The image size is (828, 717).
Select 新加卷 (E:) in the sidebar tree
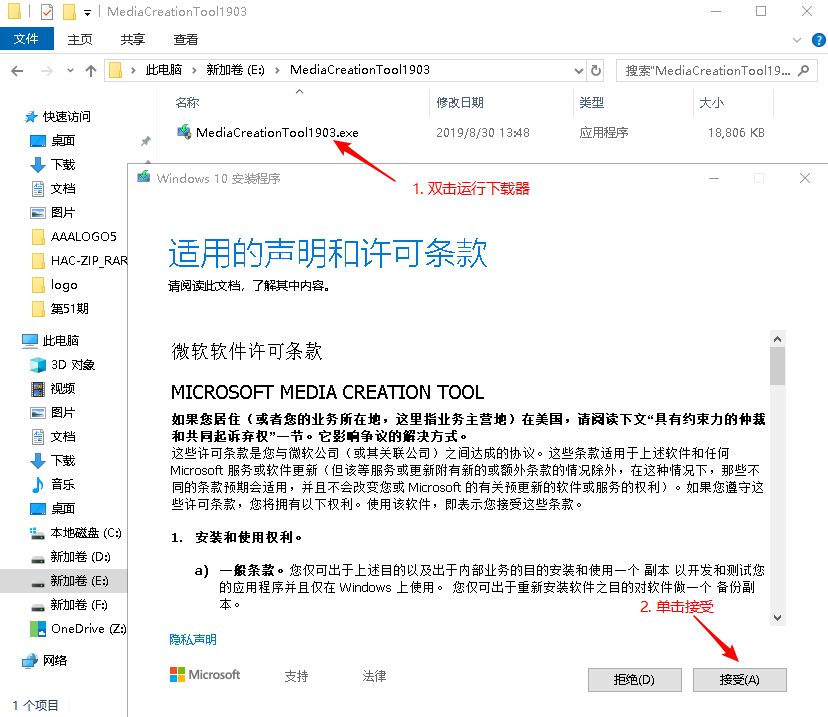pos(63,581)
